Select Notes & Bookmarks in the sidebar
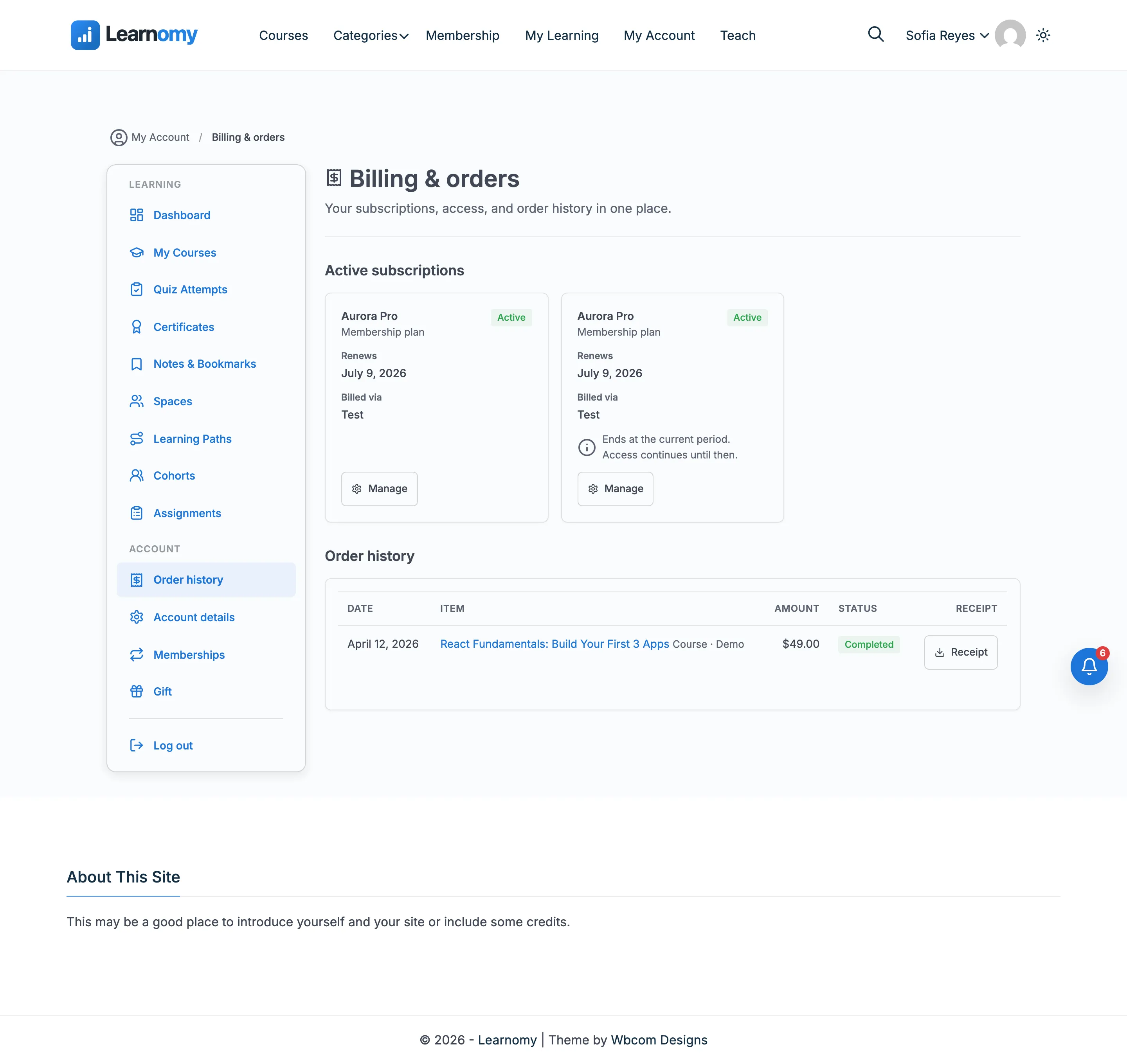The width and height of the screenshot is (1127, 1064). [206, 364]
